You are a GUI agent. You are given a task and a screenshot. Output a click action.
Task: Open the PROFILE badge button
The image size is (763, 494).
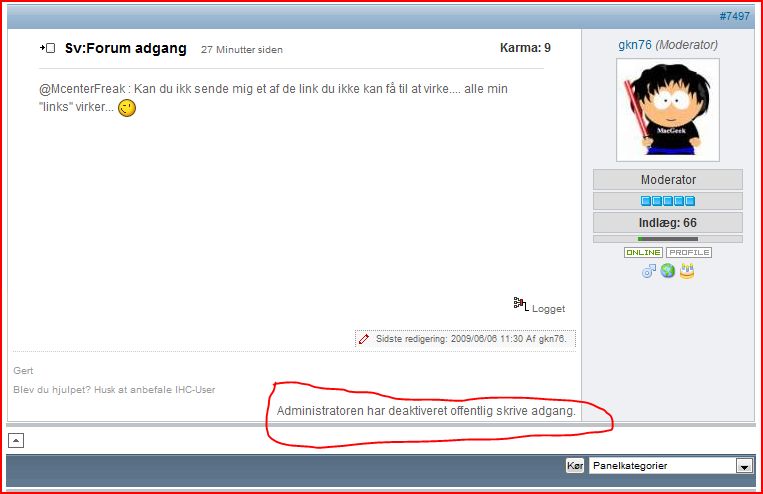(x=689, y=253)
